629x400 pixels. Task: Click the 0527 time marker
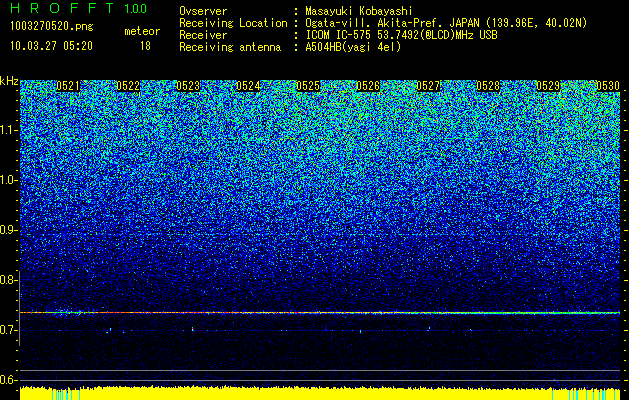428,86
